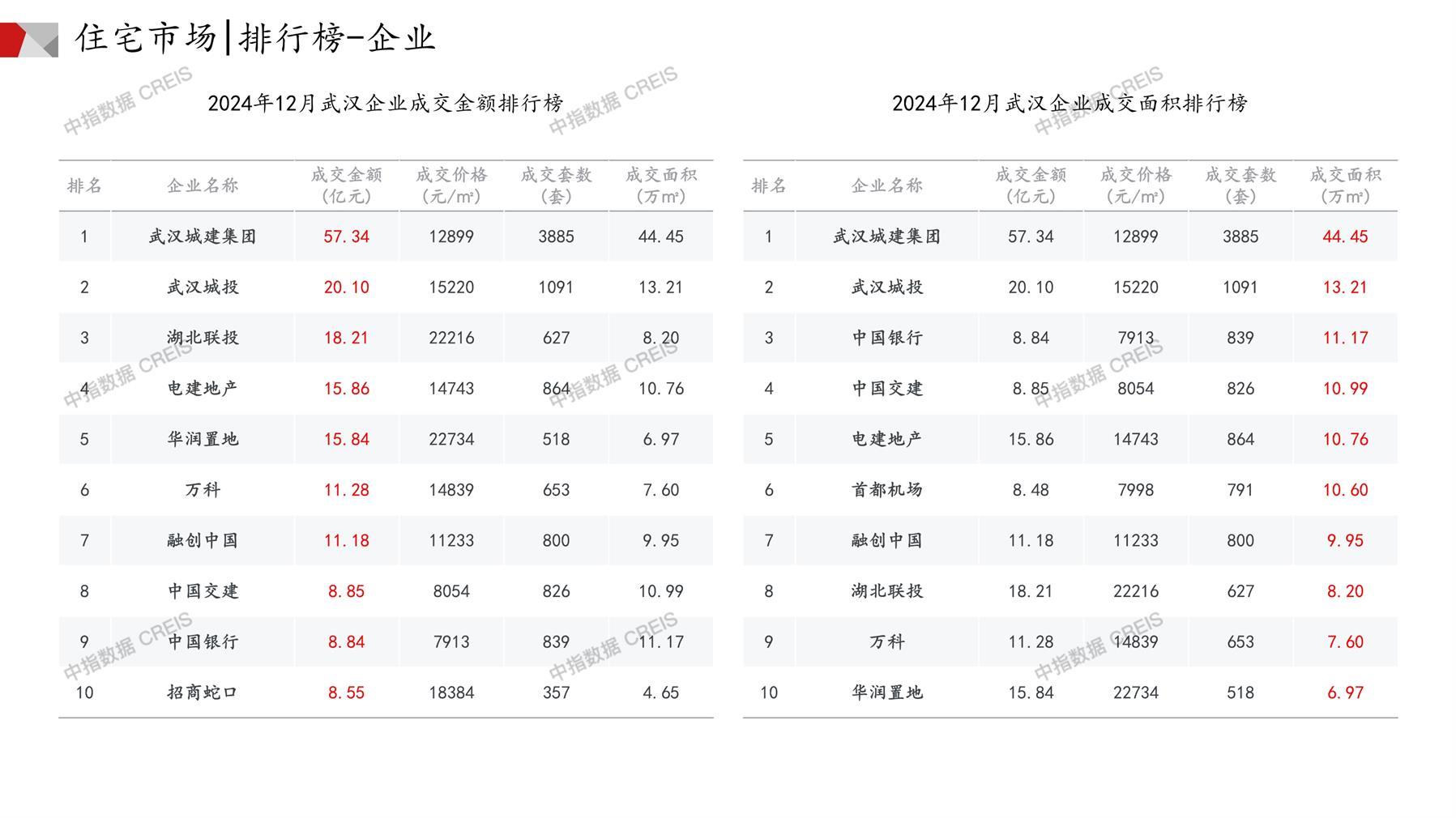Click the 成交套数 header in the right table
The width and height of the screenshot is (1456, 818).
(1240, 185)
